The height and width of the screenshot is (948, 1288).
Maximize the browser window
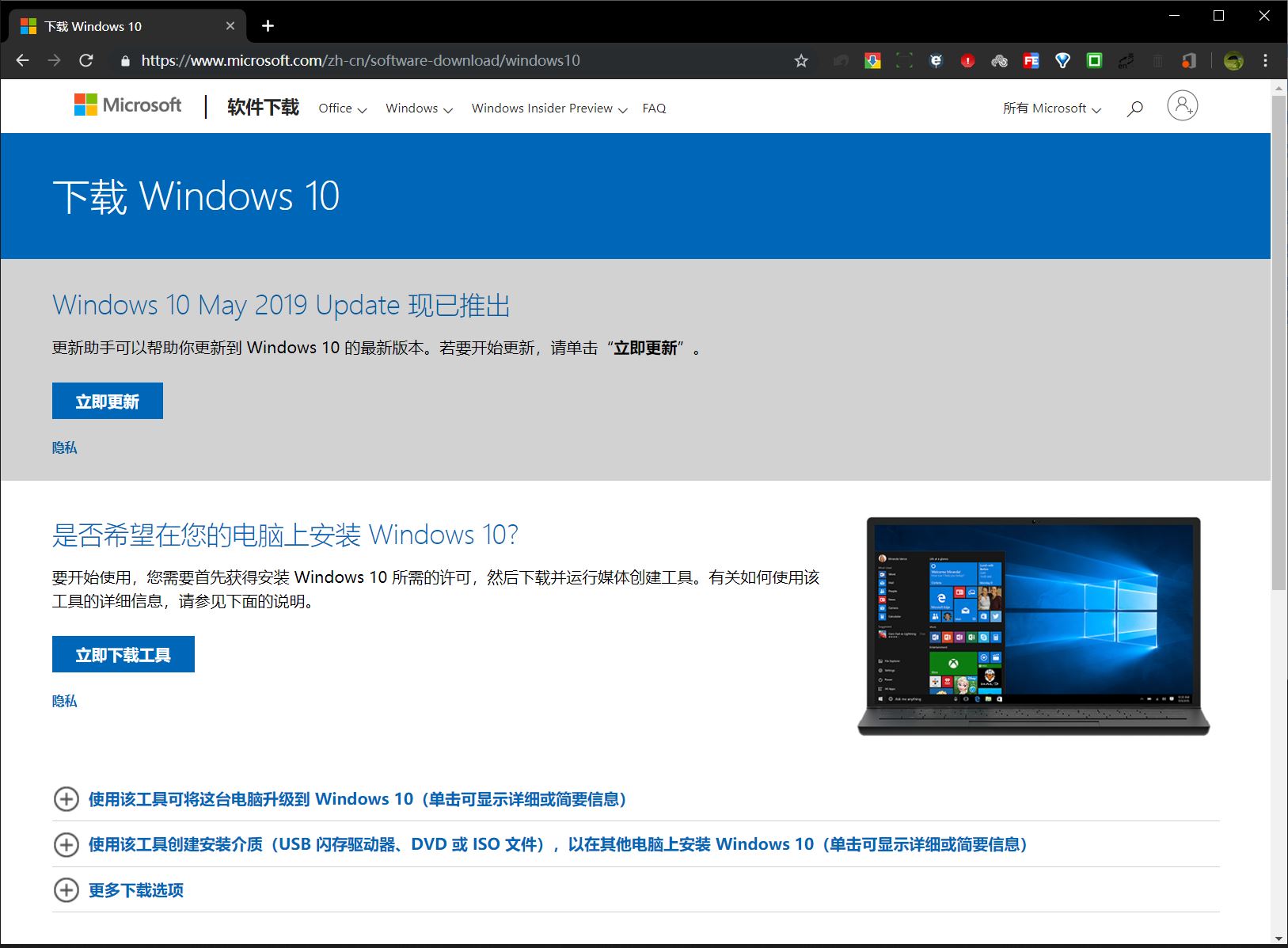click(x=1219, y=16)
